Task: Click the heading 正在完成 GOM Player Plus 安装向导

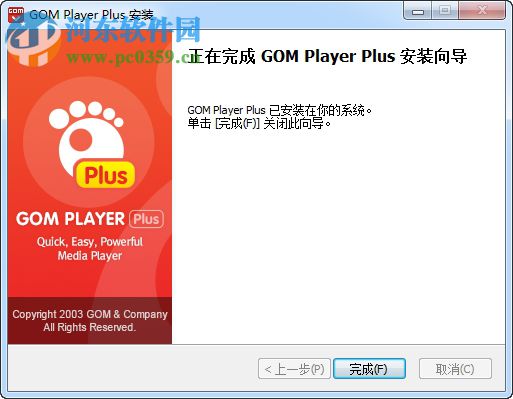Action: [327, 56]
